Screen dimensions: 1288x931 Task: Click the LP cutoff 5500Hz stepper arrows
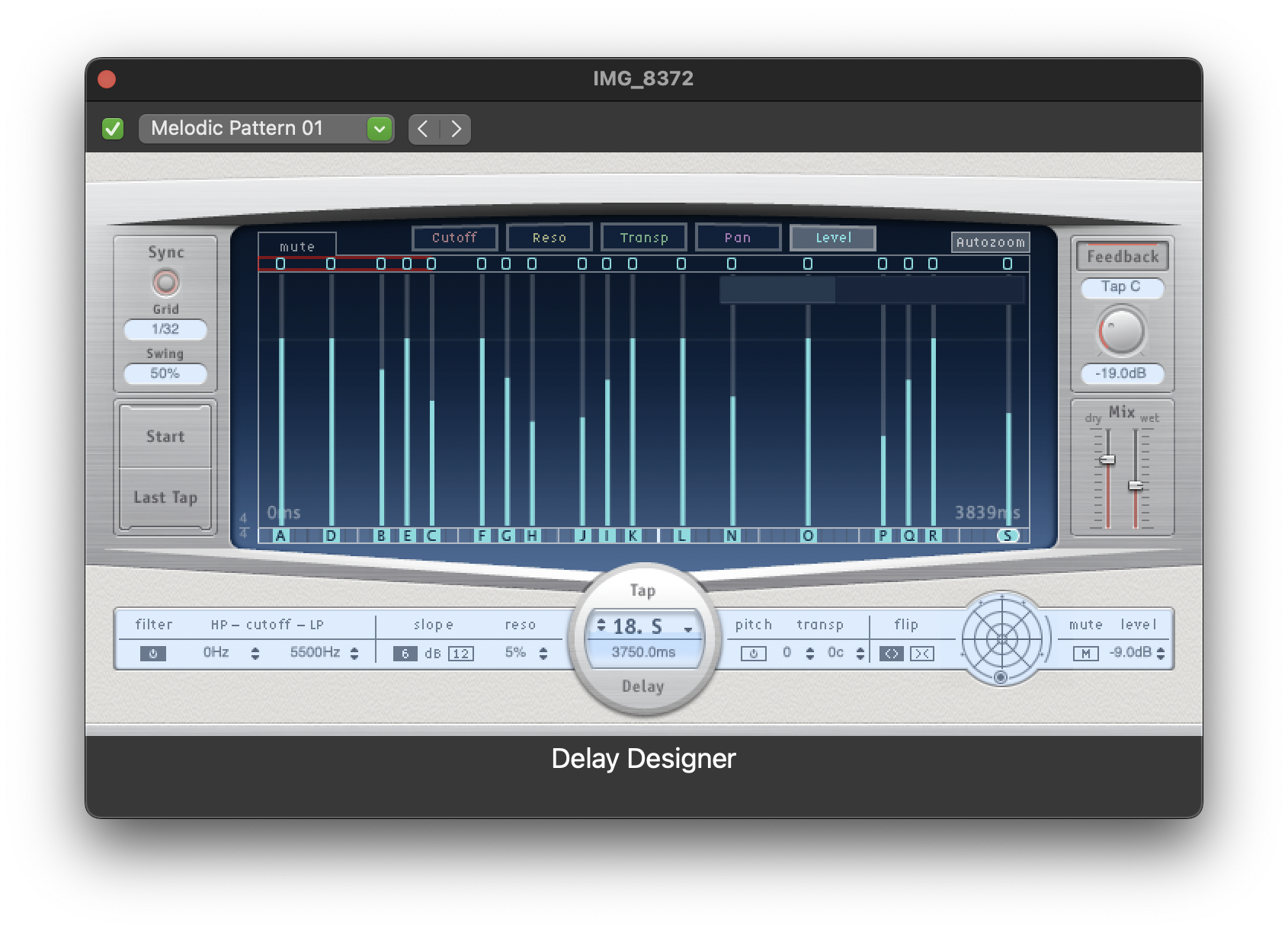tap(354, 653)
